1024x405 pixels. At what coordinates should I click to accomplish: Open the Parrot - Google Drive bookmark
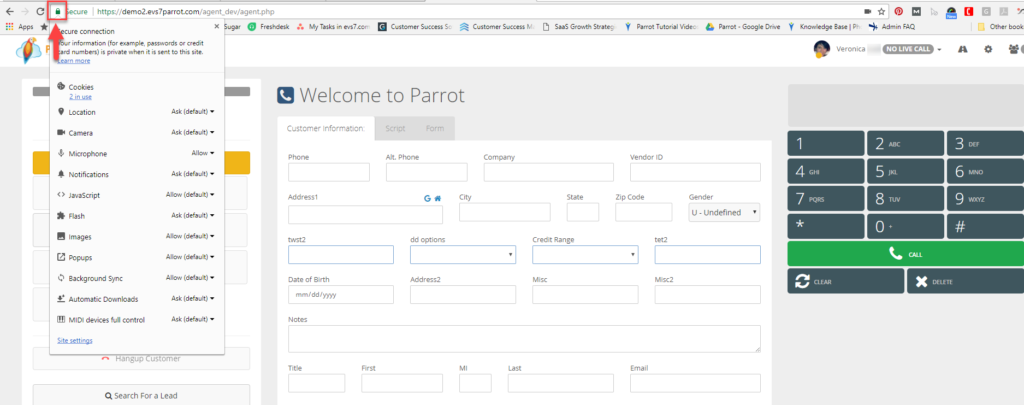pyautogui.click(x=743, y=27)
